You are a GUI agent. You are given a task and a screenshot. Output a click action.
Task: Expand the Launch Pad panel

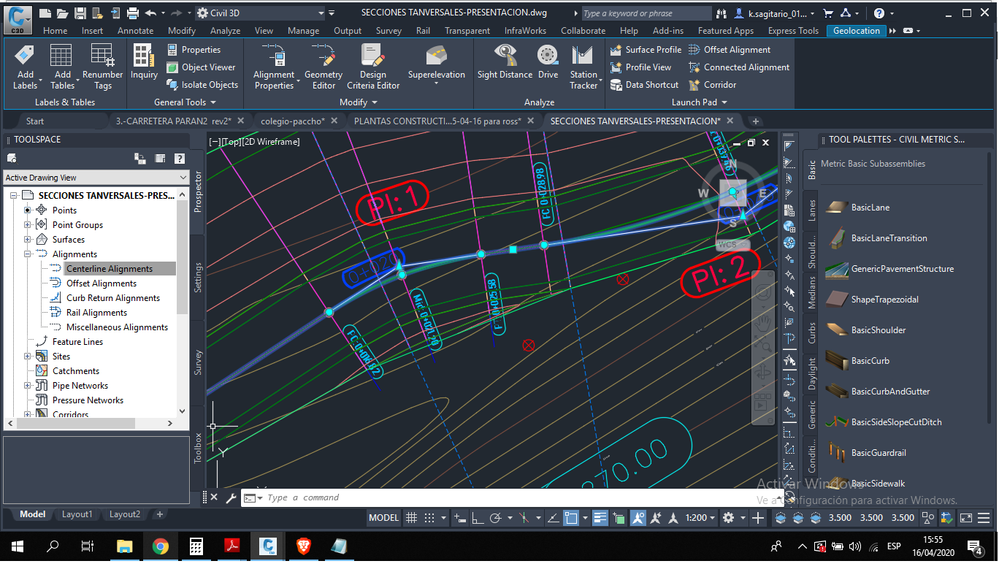pos(699,102)
